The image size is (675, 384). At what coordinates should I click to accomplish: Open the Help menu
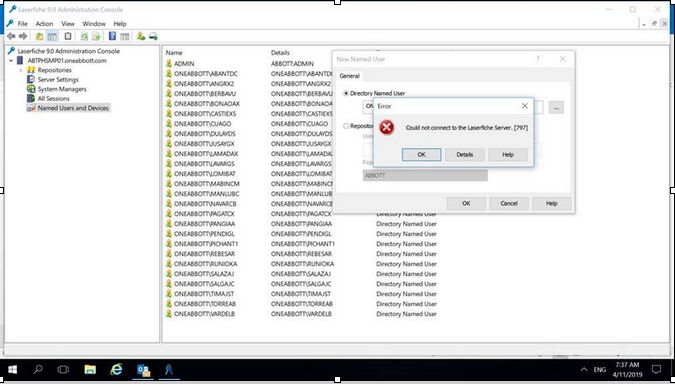point(120,24)
